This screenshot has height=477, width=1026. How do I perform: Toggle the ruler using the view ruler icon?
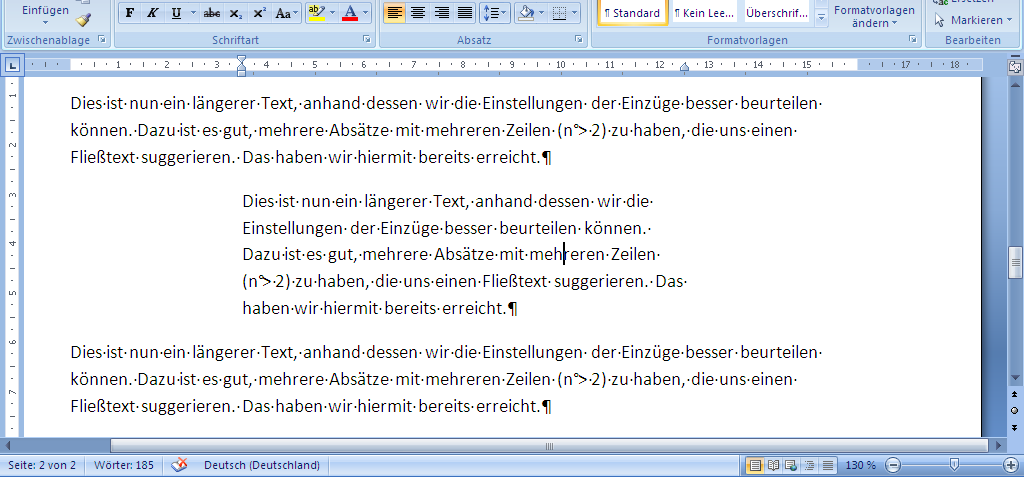(x=1015, y=65)
